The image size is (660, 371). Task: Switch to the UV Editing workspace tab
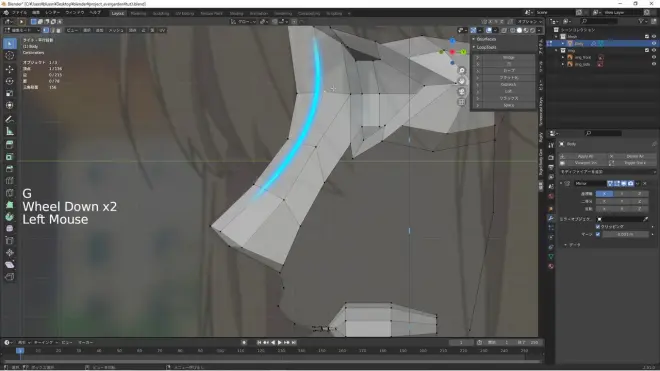(184, 13)
